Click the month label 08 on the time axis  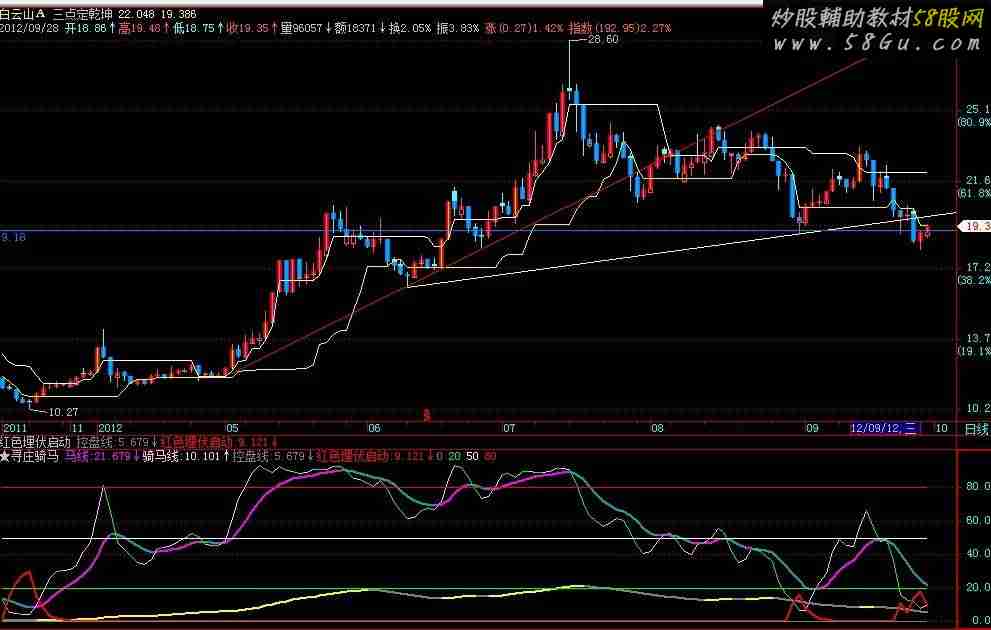point(657,428)
